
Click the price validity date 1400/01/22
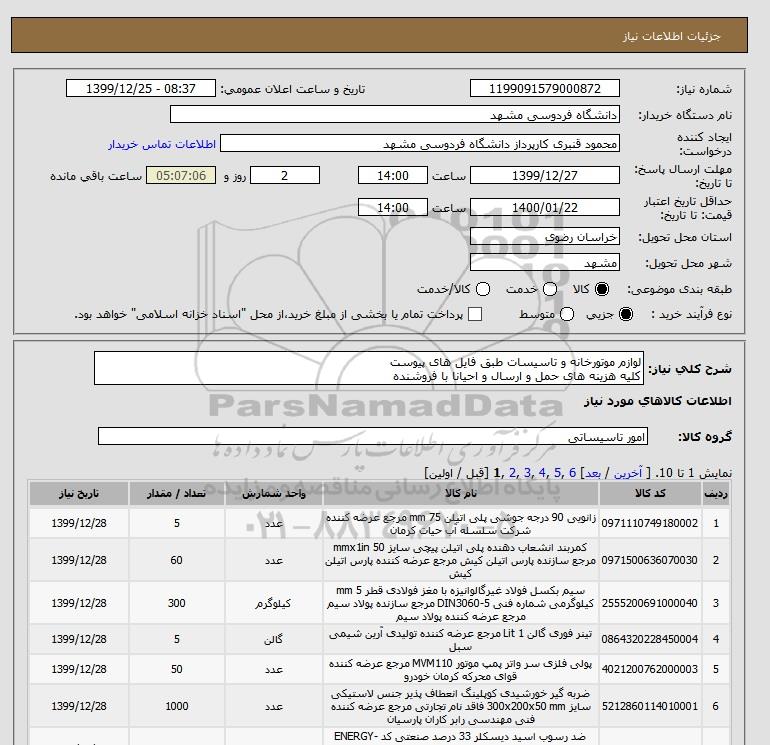click(545, 207)
